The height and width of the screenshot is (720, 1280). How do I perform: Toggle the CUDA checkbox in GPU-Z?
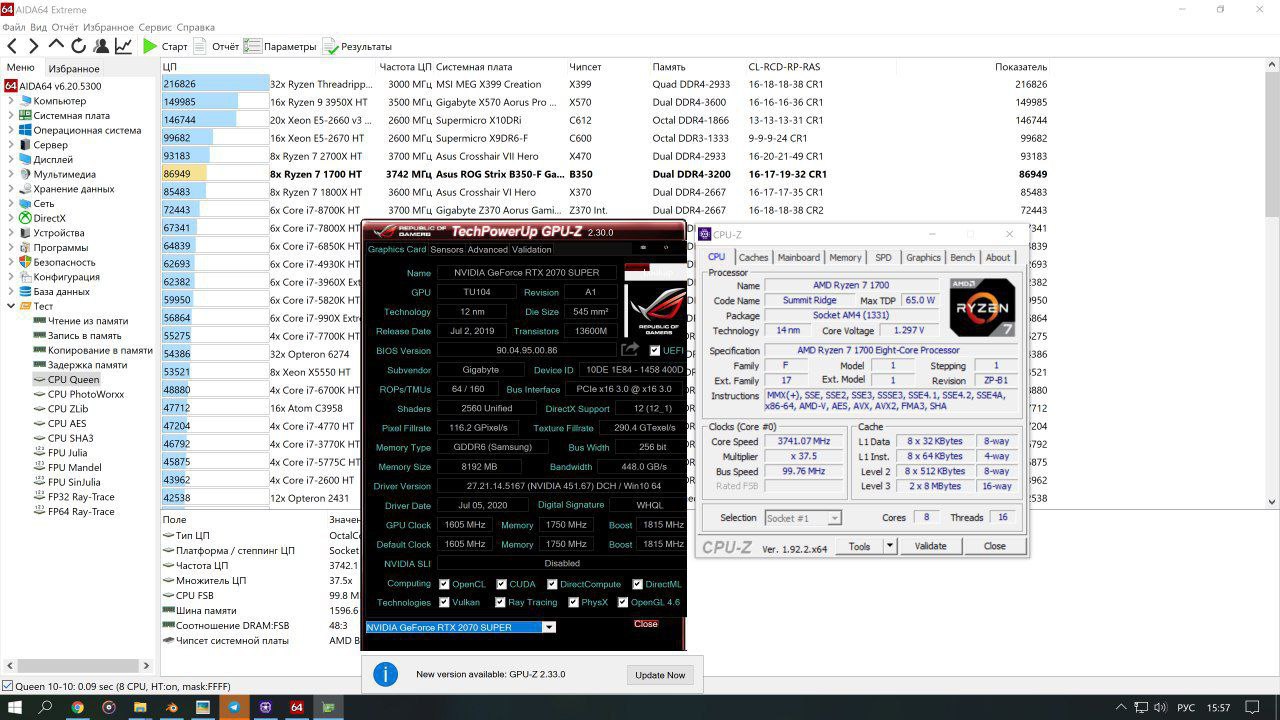click(500, 584)
